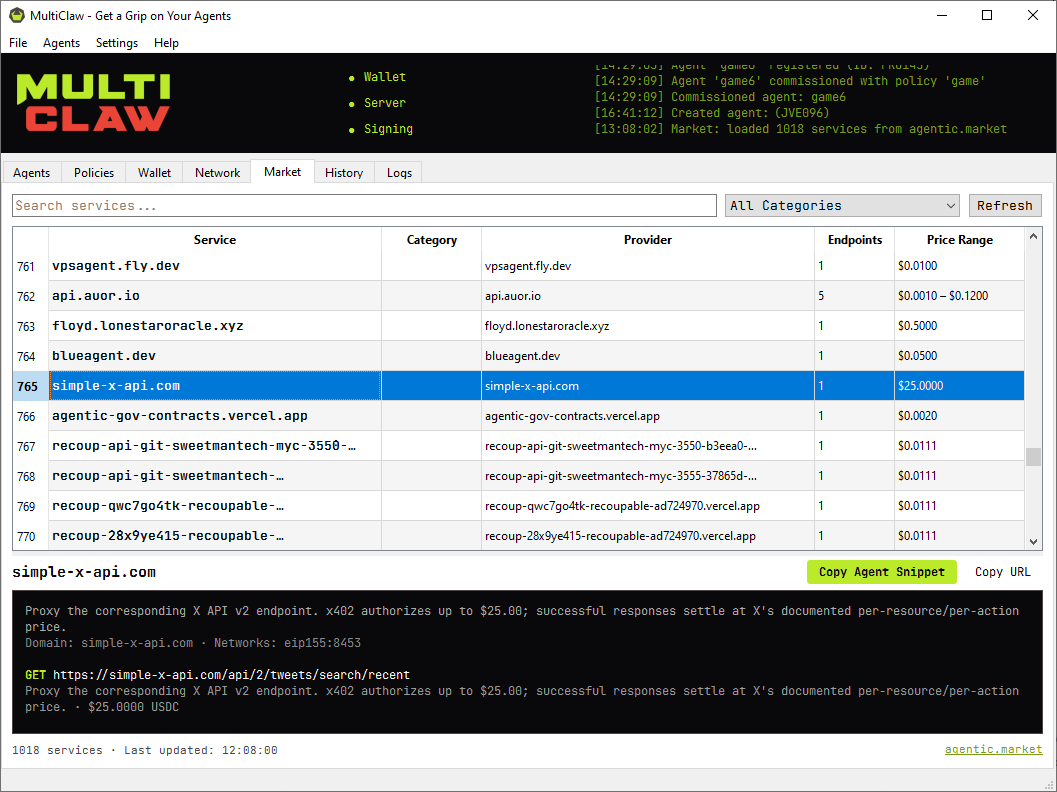Select the blueagent.dev service row

tap(518, 356)
